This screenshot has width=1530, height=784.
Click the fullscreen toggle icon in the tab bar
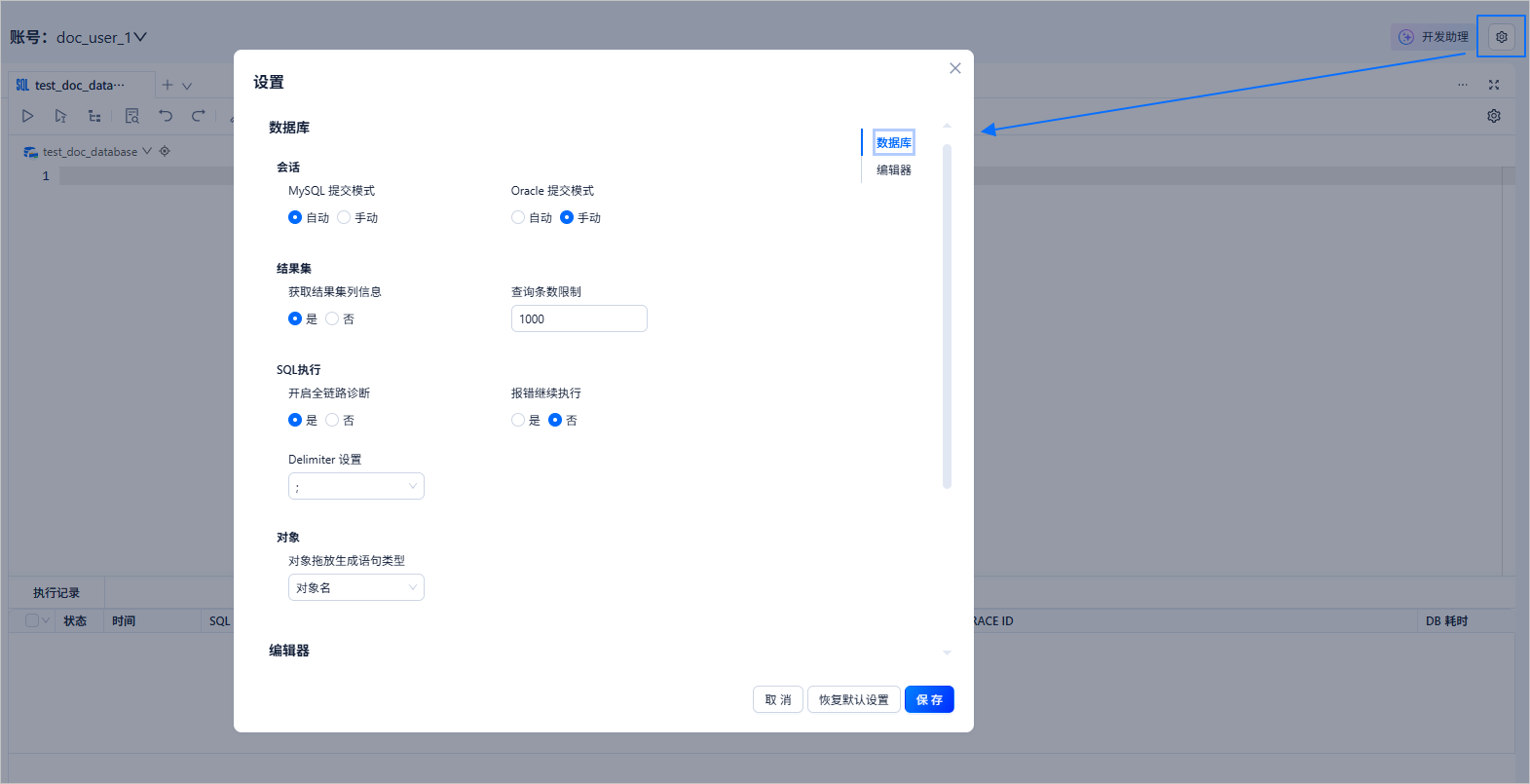1494,85
